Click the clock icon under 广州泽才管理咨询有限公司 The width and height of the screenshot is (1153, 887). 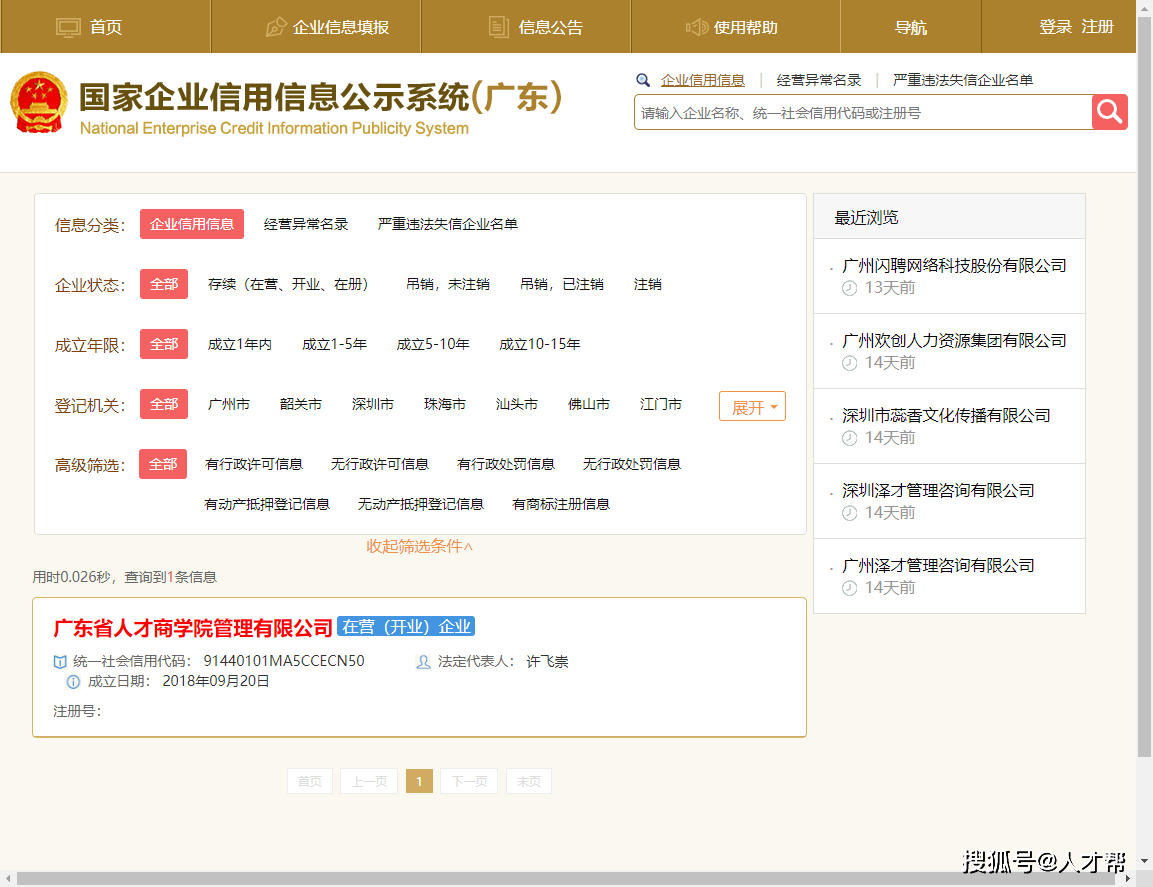[x=849, y=588]
